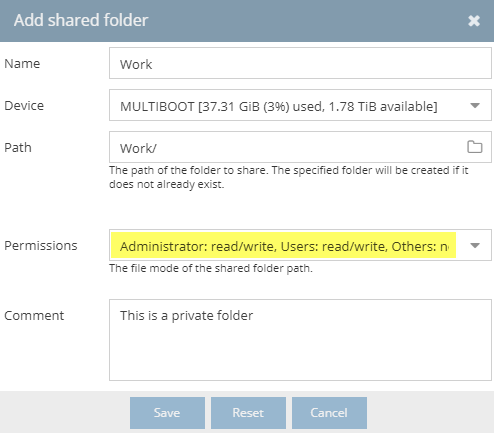Click the Add shared folder title bar text
Screen dimensions: 494x433
coord(81,20)
